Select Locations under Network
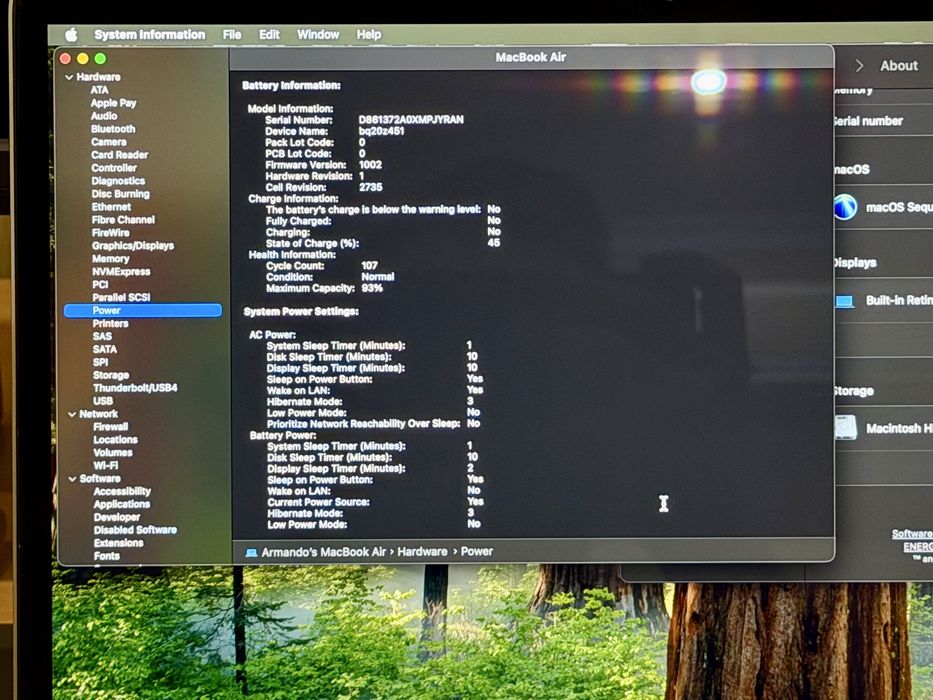This screenshot has height=700, width=933. pyautogui.click(x=115, y=440)
